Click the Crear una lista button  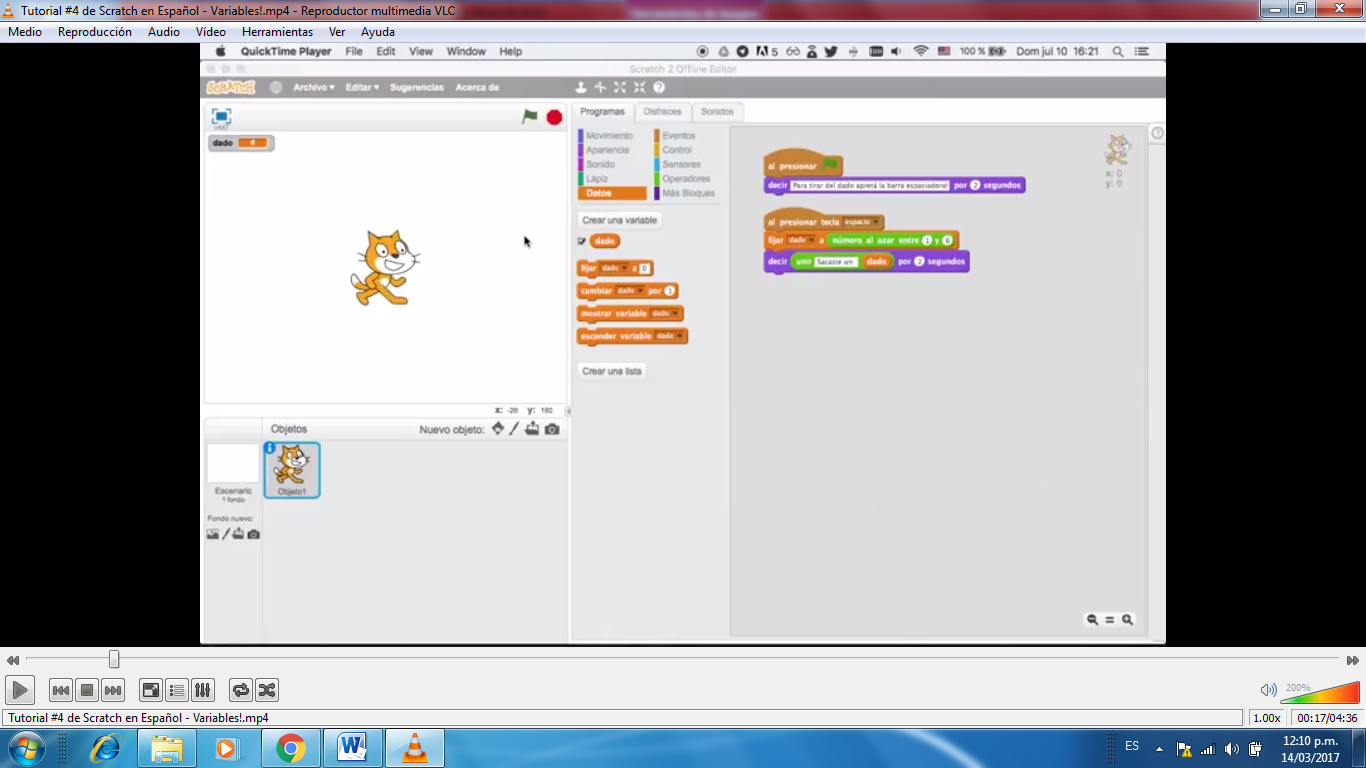[x=613, y=369]
